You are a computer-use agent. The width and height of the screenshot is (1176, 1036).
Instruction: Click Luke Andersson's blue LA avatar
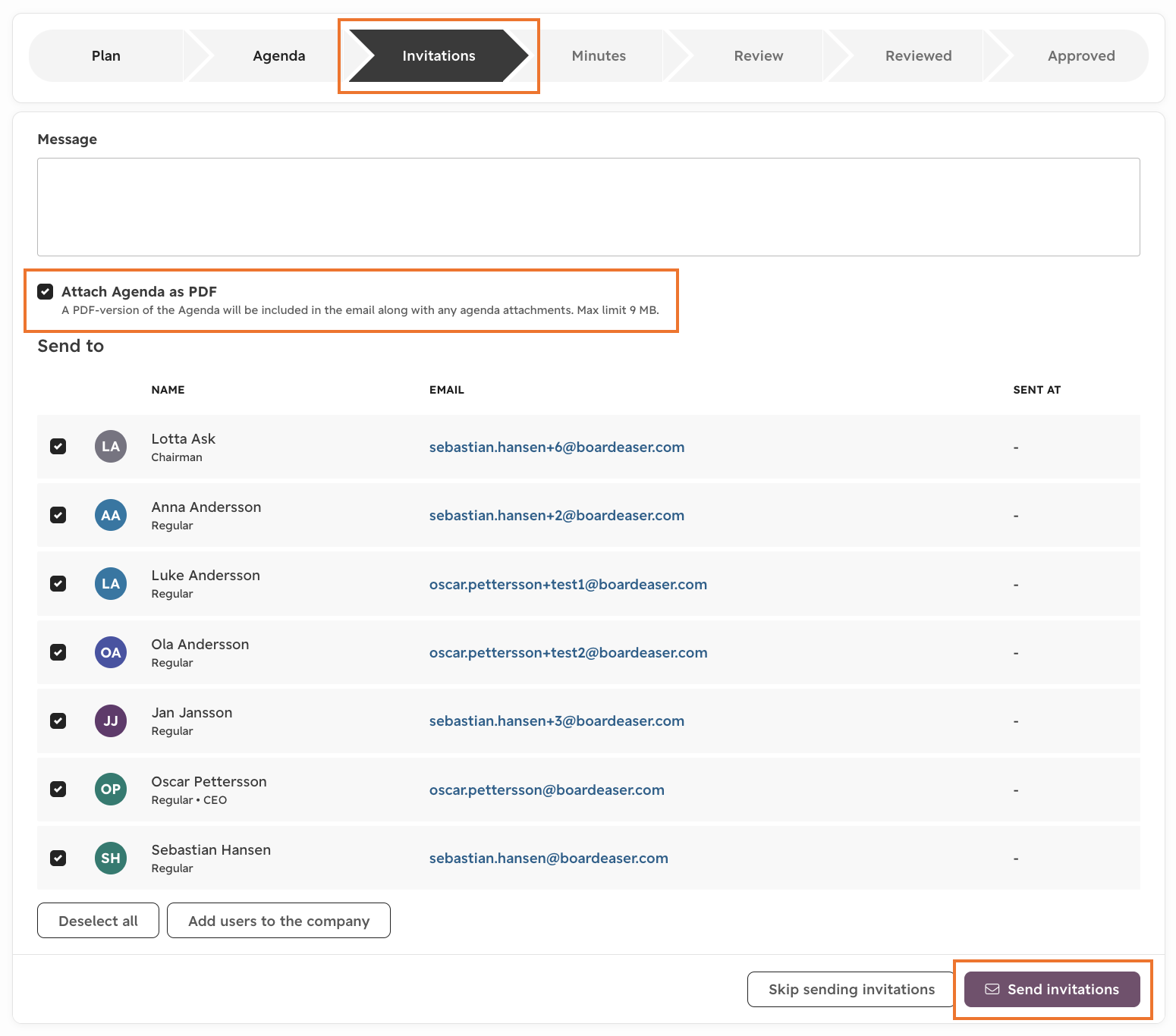pyautogui.click(x=111, y=584)
